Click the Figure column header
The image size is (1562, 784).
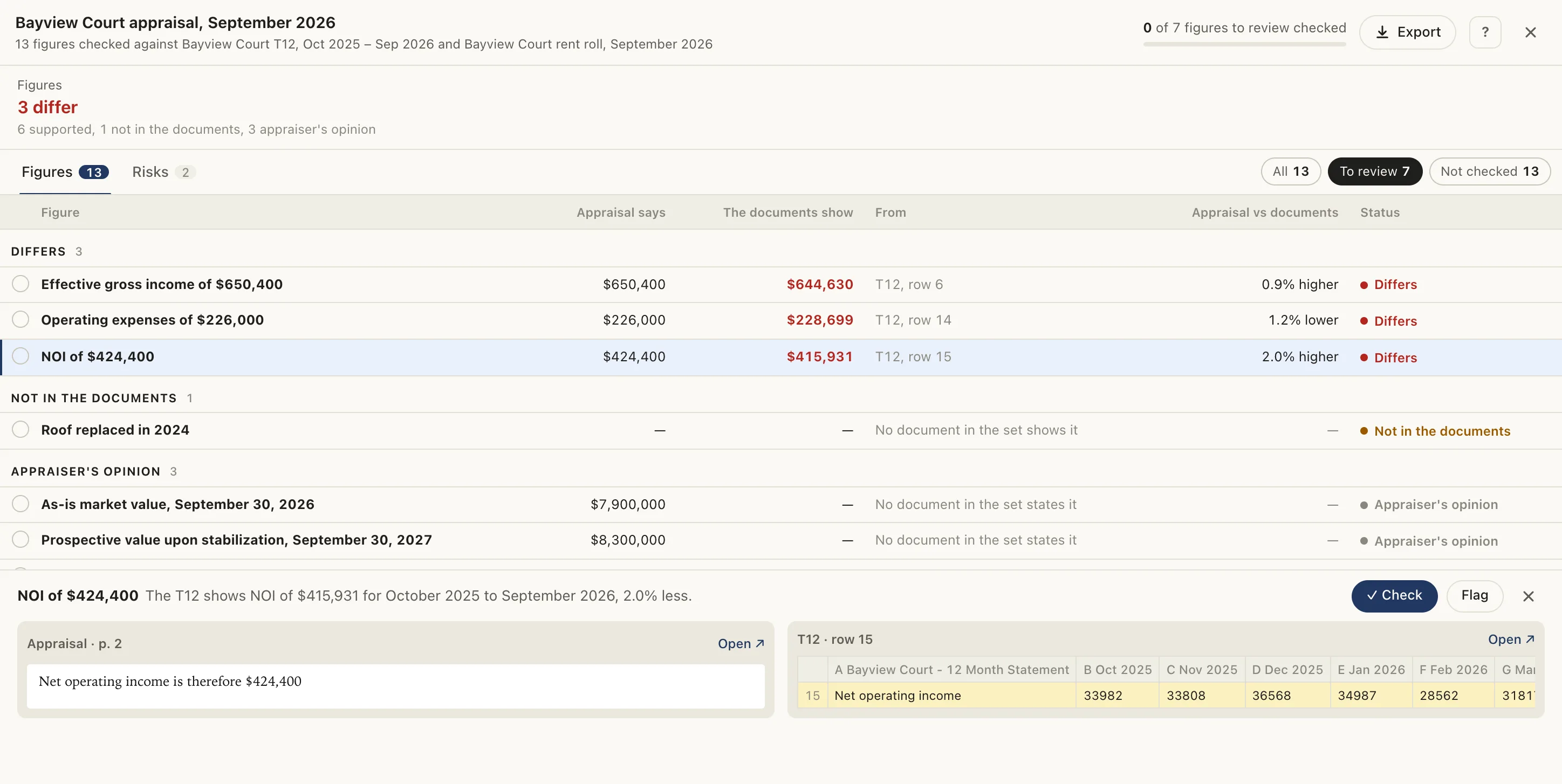(x=60, y=212)
